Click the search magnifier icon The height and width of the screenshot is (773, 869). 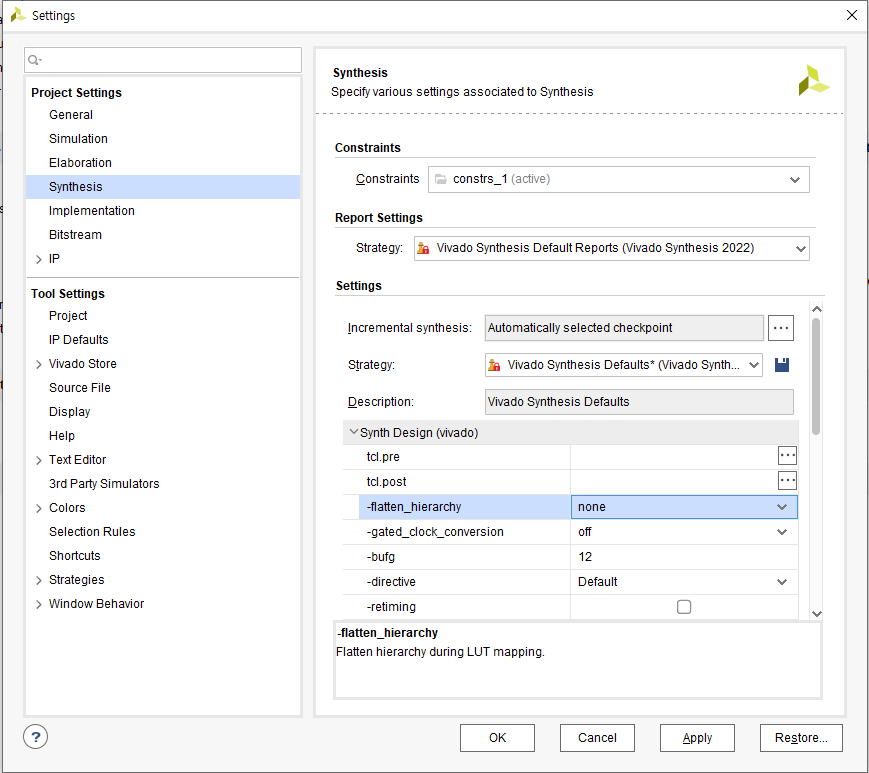click(x=33, y=60)
